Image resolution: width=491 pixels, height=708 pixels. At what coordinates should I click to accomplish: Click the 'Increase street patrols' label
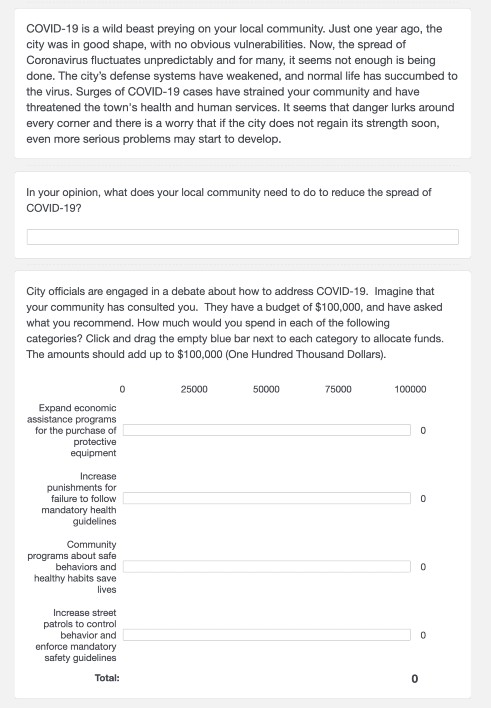76,635
